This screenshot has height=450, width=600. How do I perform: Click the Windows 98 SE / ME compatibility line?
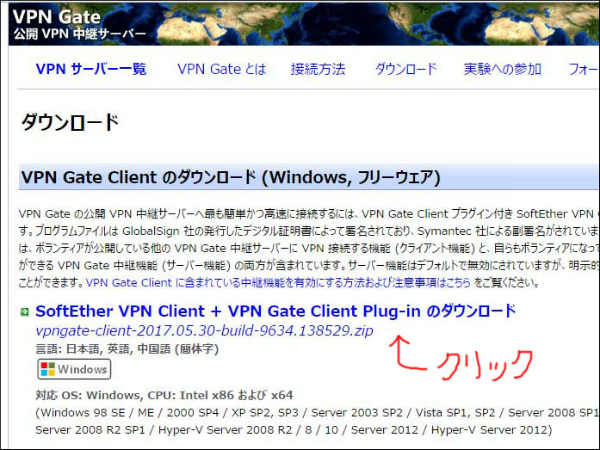tap(318, 412)
